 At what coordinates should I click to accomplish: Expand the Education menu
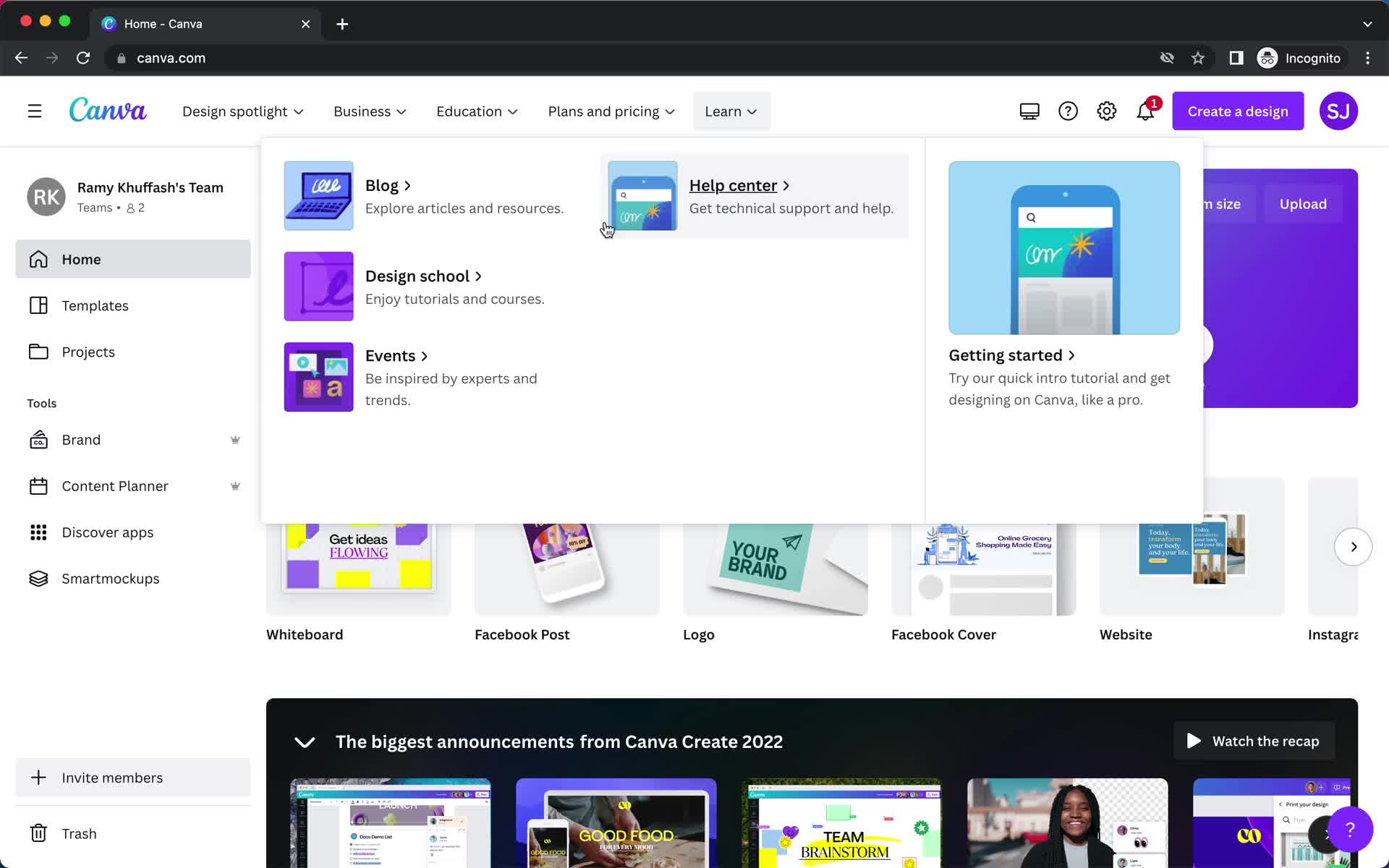[477, 111]
